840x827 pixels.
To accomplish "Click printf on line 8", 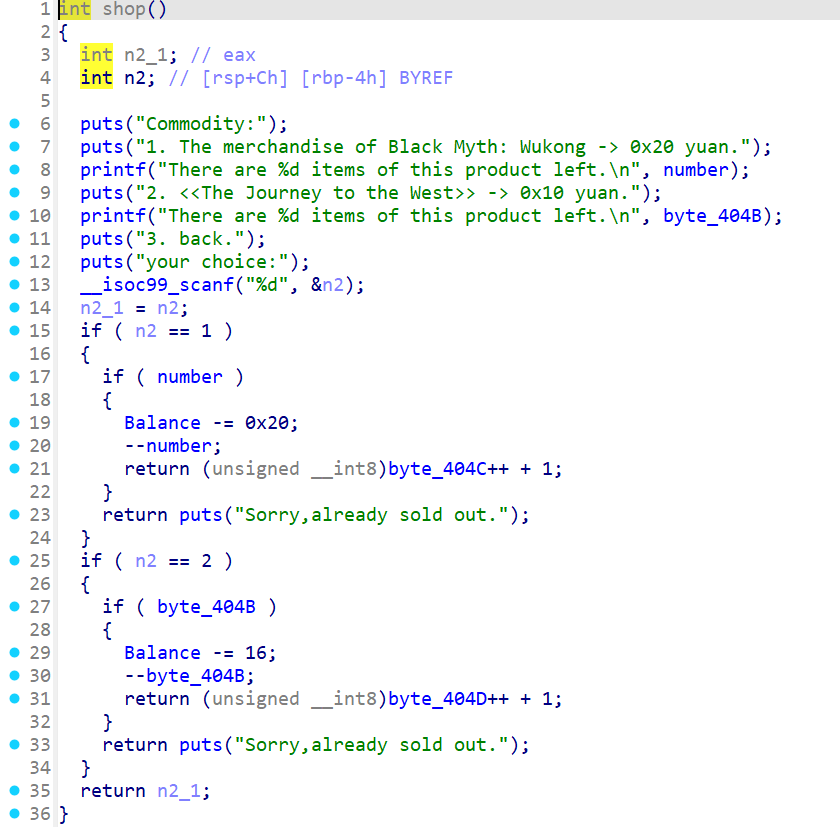I will [113, 170].
